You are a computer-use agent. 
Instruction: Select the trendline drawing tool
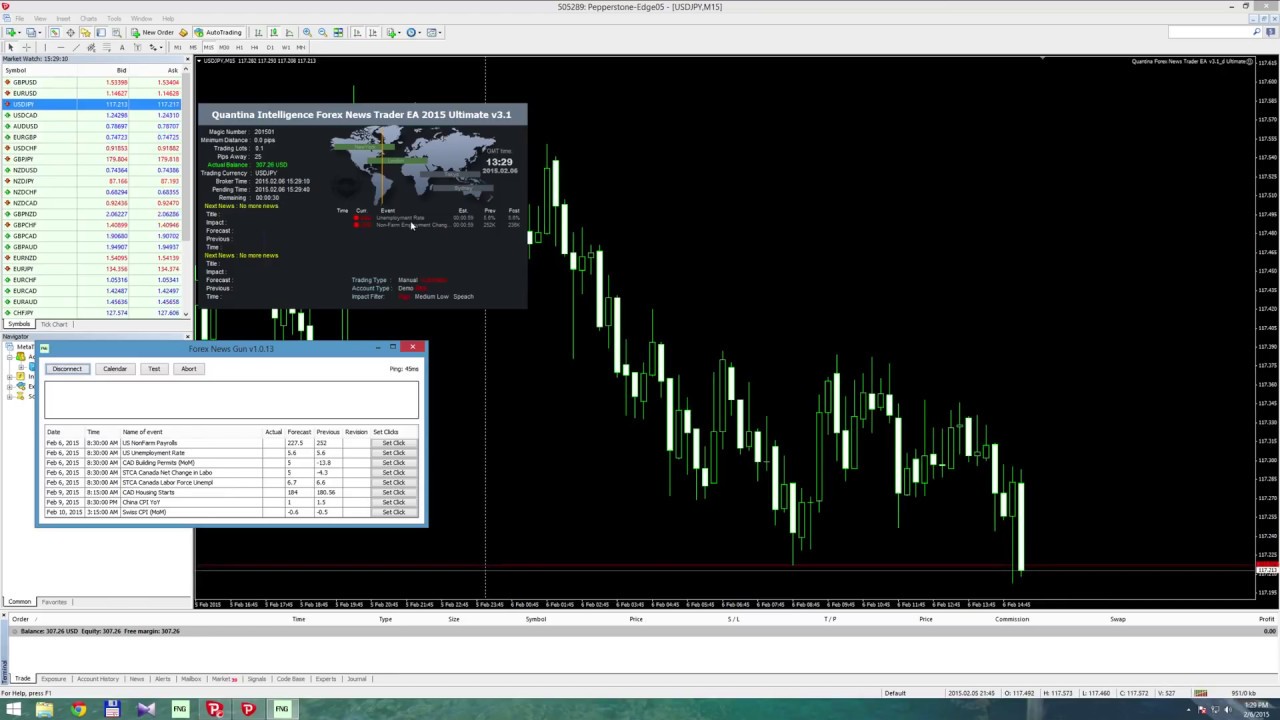76,47
